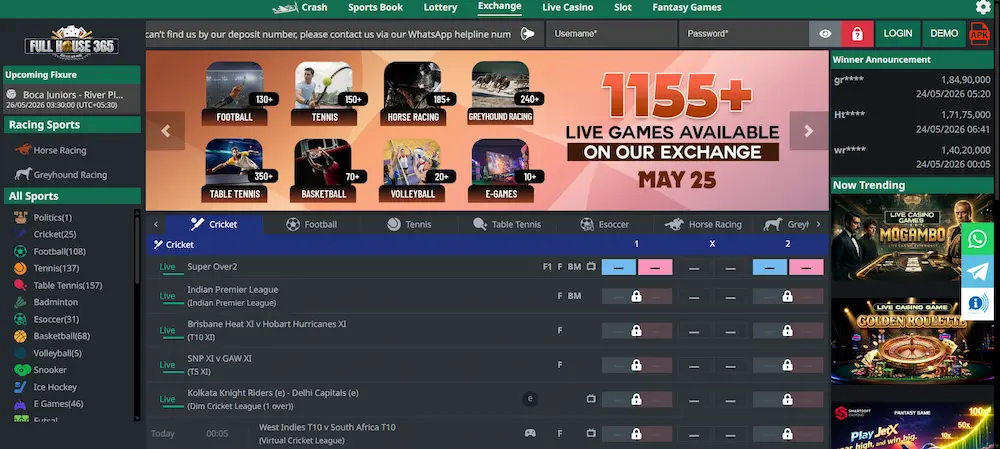Show previous banner slide

coord(166,131)
